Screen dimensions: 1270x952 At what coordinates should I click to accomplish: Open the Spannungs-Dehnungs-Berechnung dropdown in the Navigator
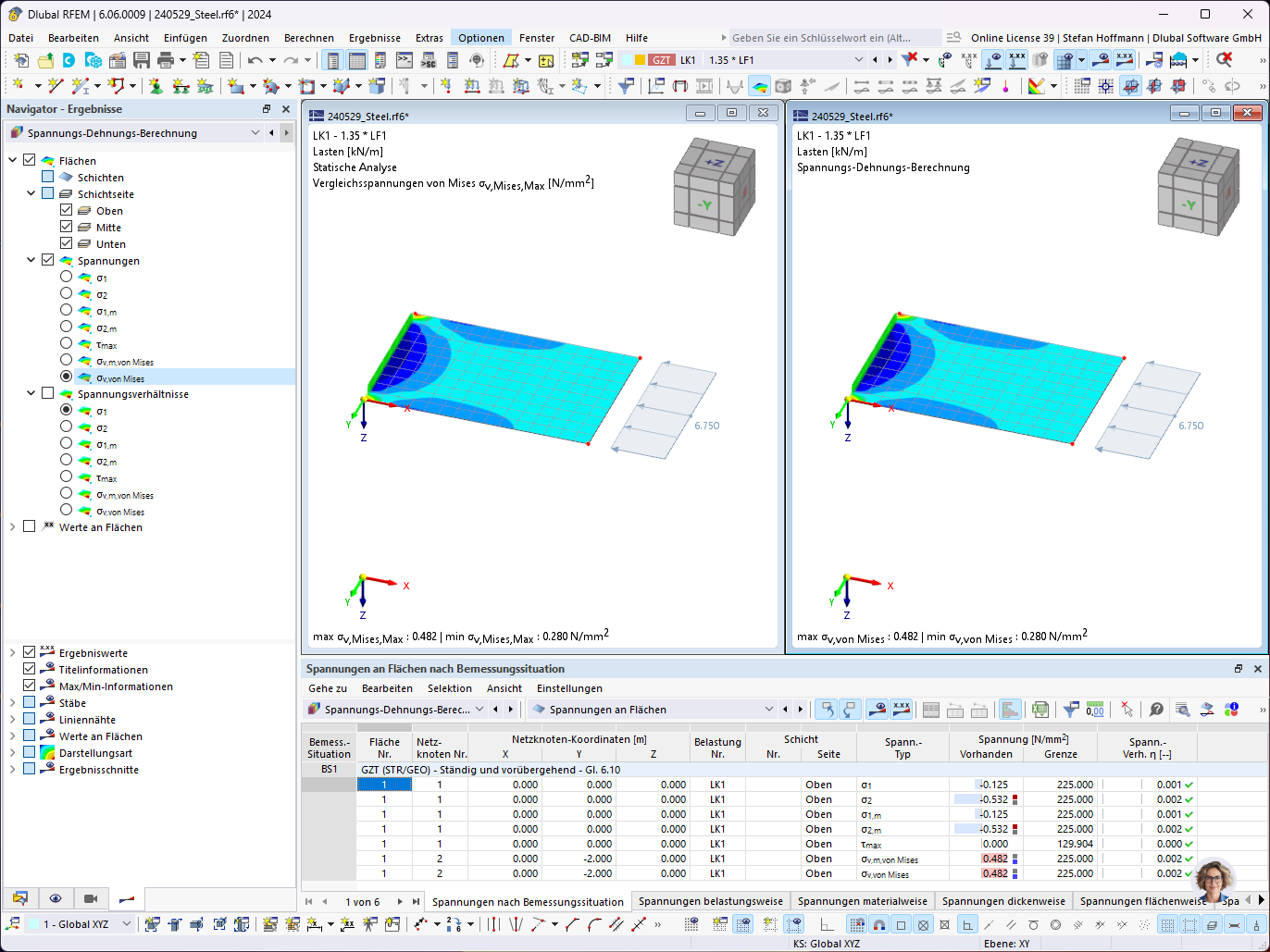pos(255,133)
